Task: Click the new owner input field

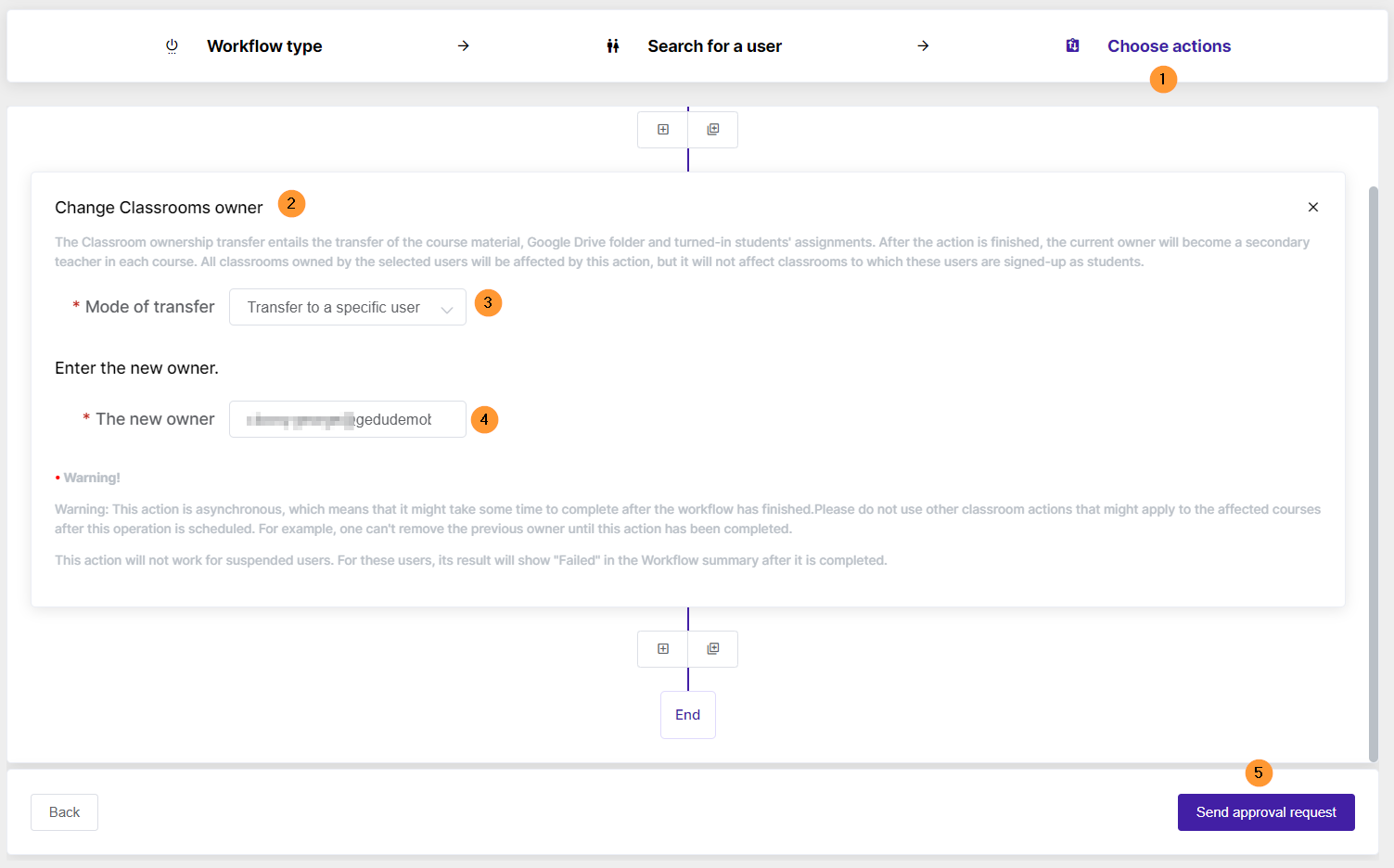Action: point(348,419)
